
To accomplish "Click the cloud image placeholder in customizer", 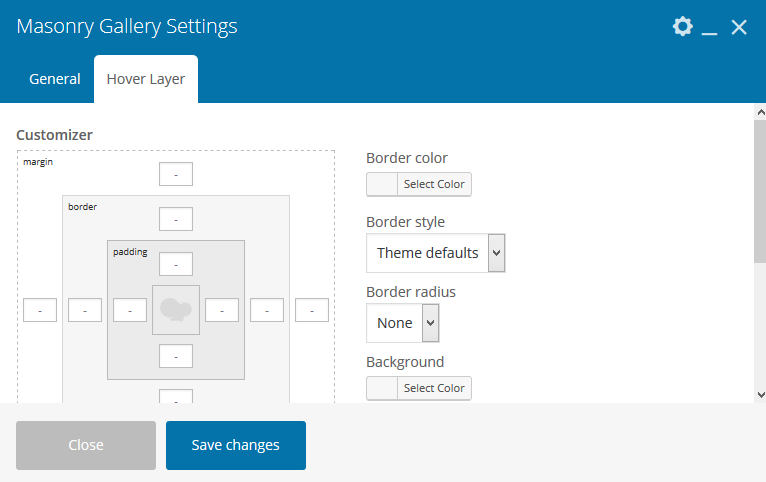I will tap(176, 310).
